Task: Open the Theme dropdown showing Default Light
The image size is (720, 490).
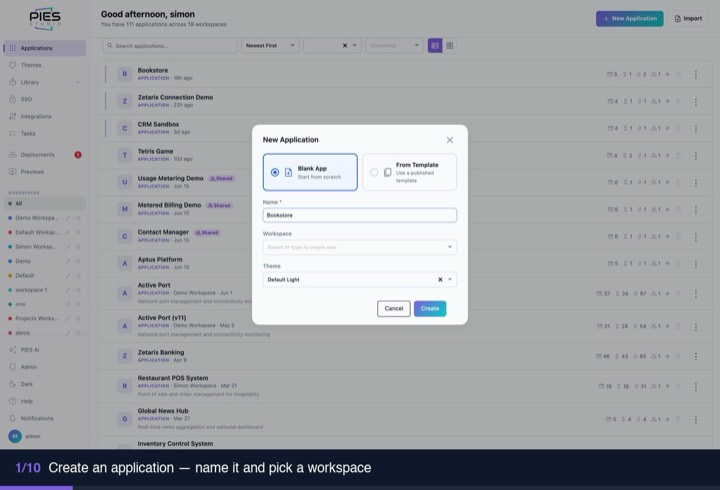Action: (x=360, y=279)
